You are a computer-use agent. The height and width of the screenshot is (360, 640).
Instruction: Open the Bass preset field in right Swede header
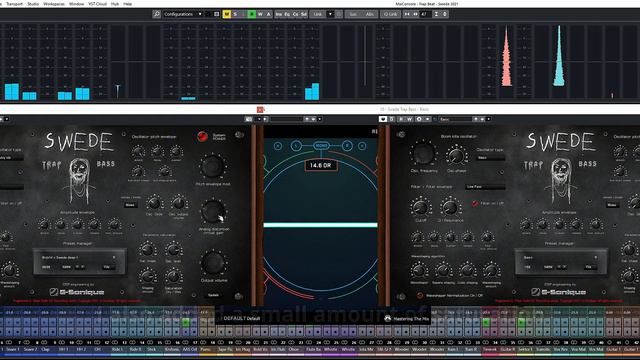point(455,119)
